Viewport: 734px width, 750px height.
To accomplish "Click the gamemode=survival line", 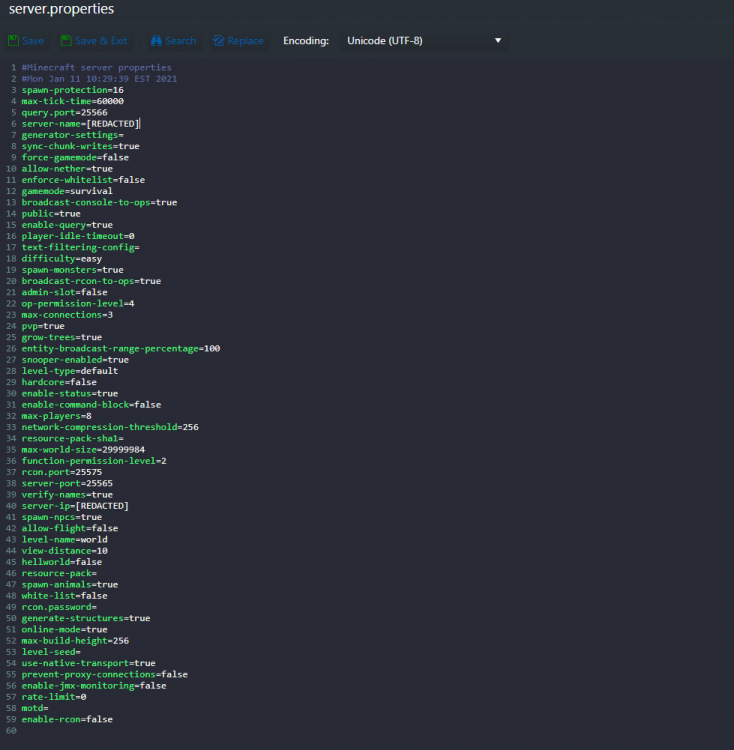I will tap(67, 191).
